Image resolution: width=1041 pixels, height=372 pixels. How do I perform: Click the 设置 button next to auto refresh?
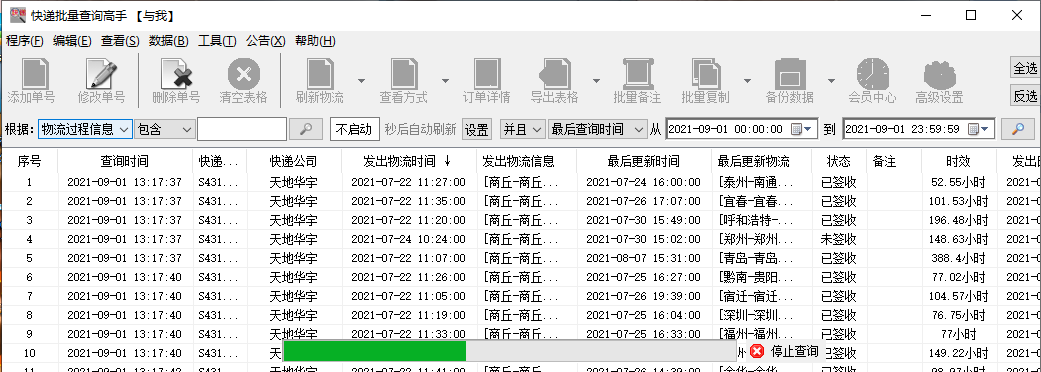tap(476, 130)
